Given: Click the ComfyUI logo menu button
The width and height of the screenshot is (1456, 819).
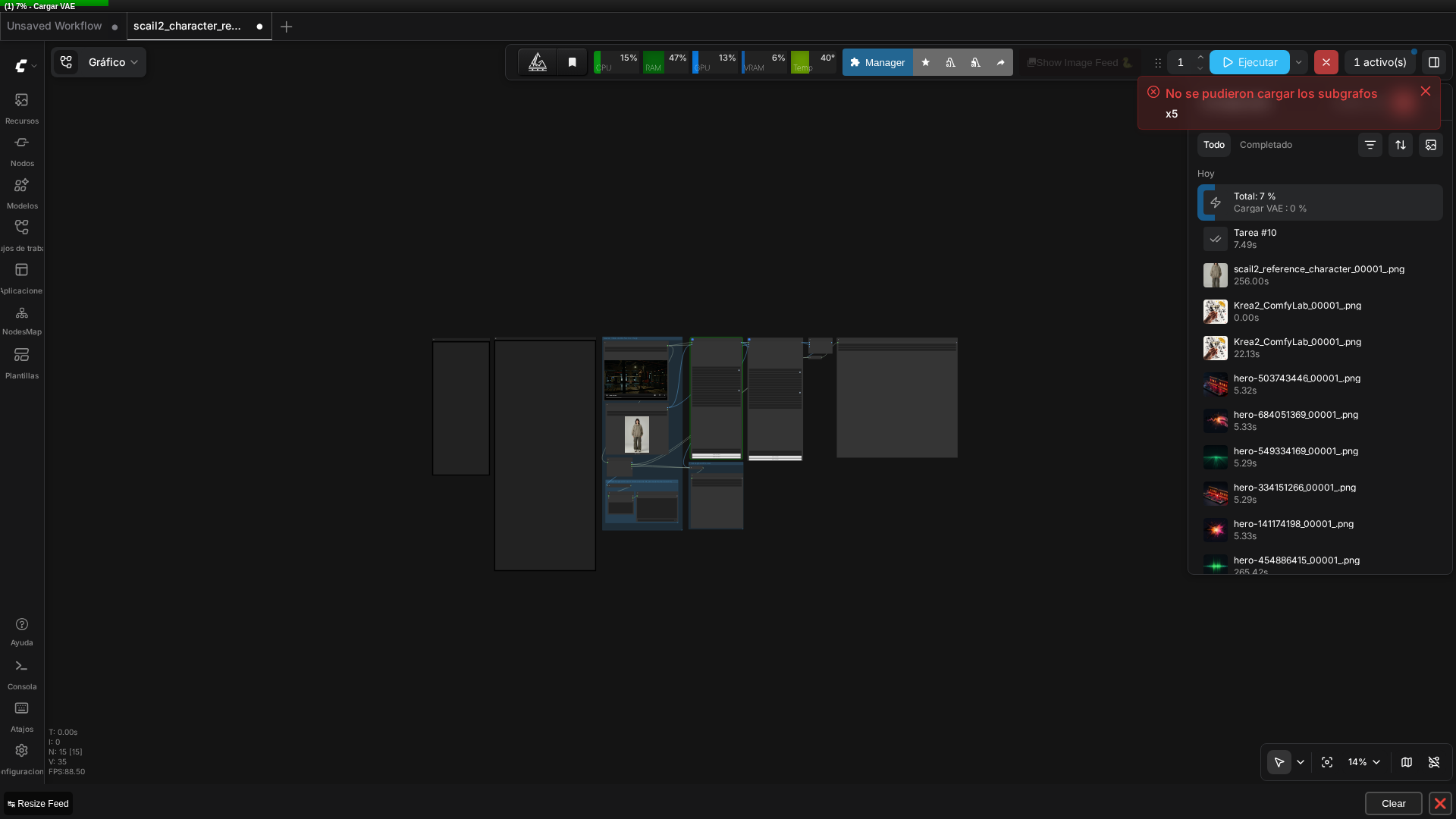Looking at the screenshot, I should (21, 66).
